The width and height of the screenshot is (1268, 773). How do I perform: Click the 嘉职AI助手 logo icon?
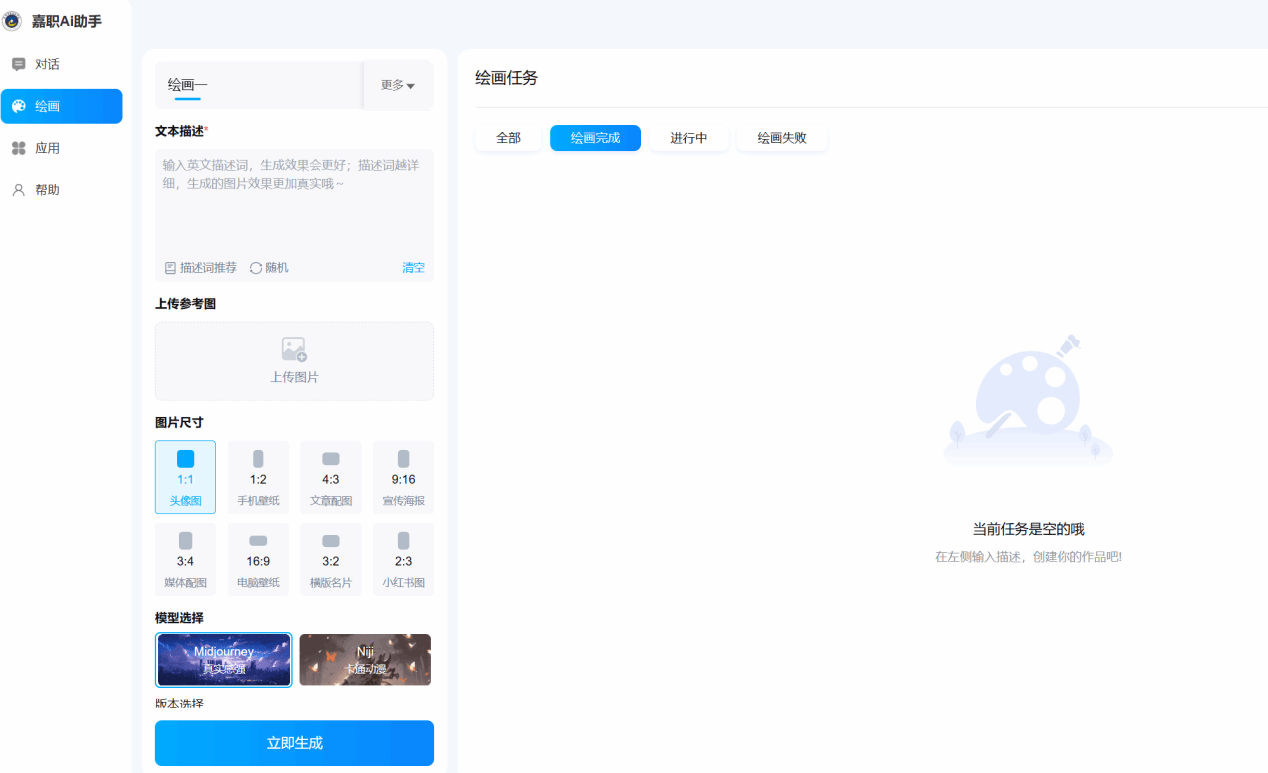(12, 21)
